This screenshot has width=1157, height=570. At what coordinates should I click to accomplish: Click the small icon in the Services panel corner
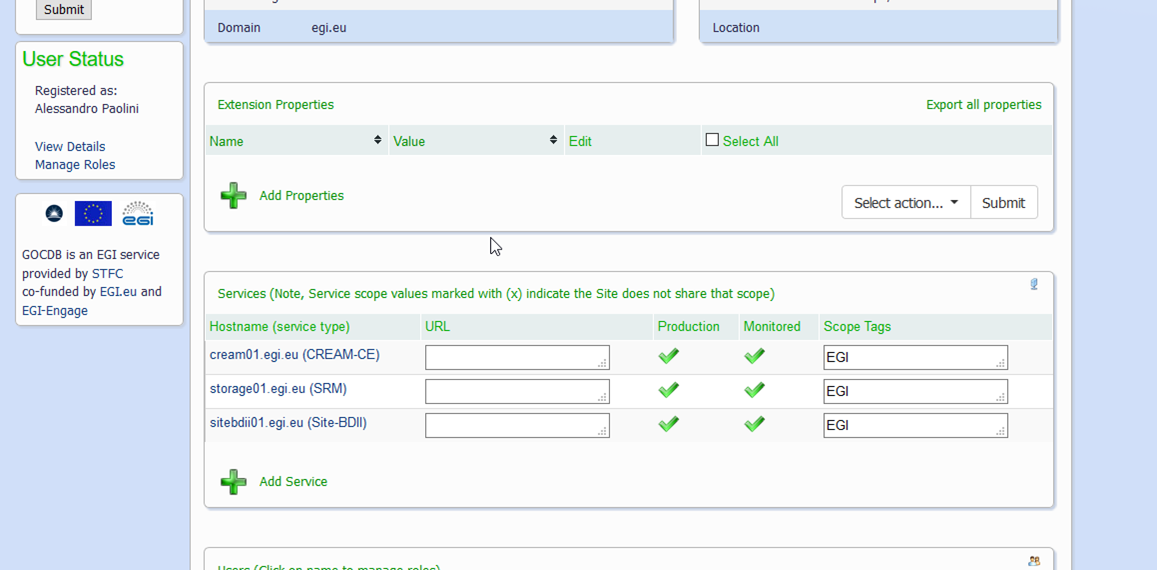tap(1034, 285)
